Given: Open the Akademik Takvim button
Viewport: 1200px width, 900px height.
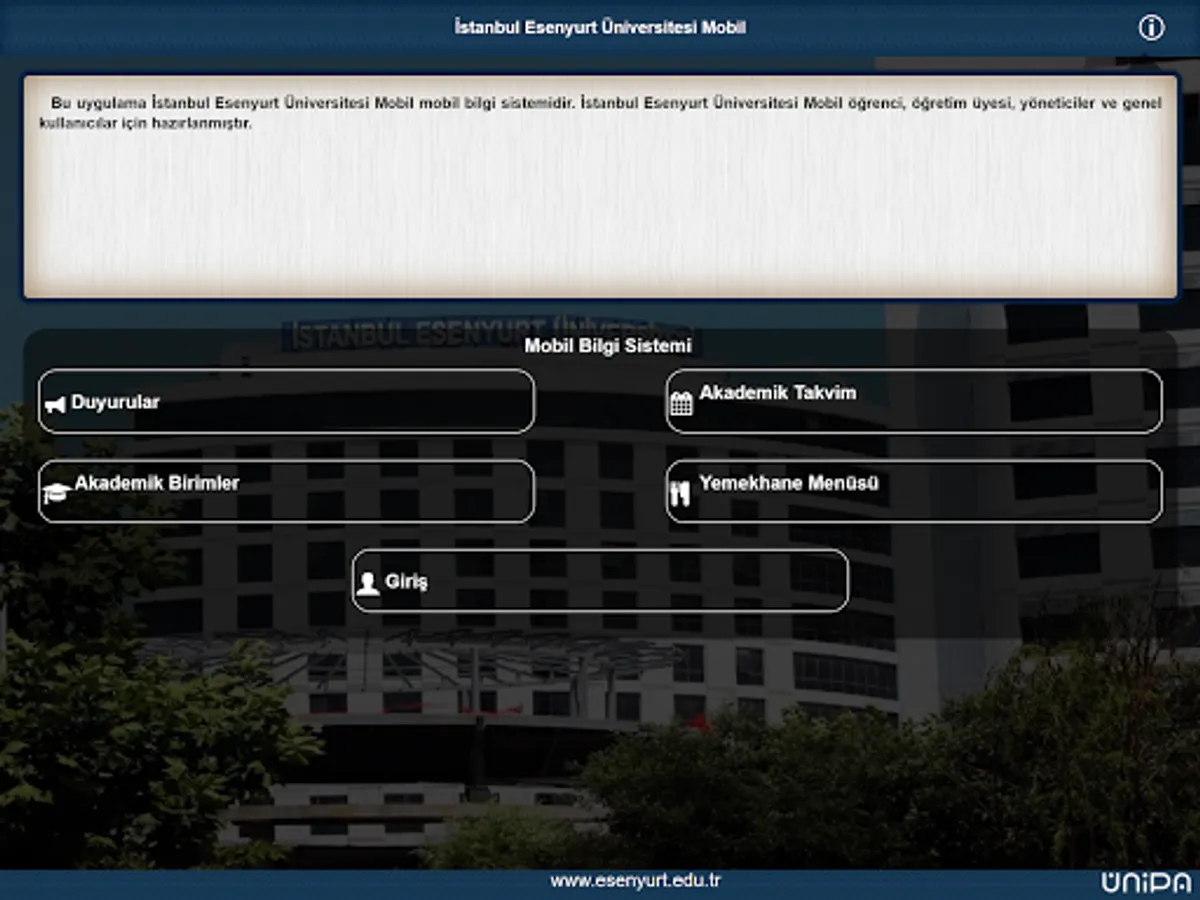Looking at the screenshot, I should coord(914,401).
